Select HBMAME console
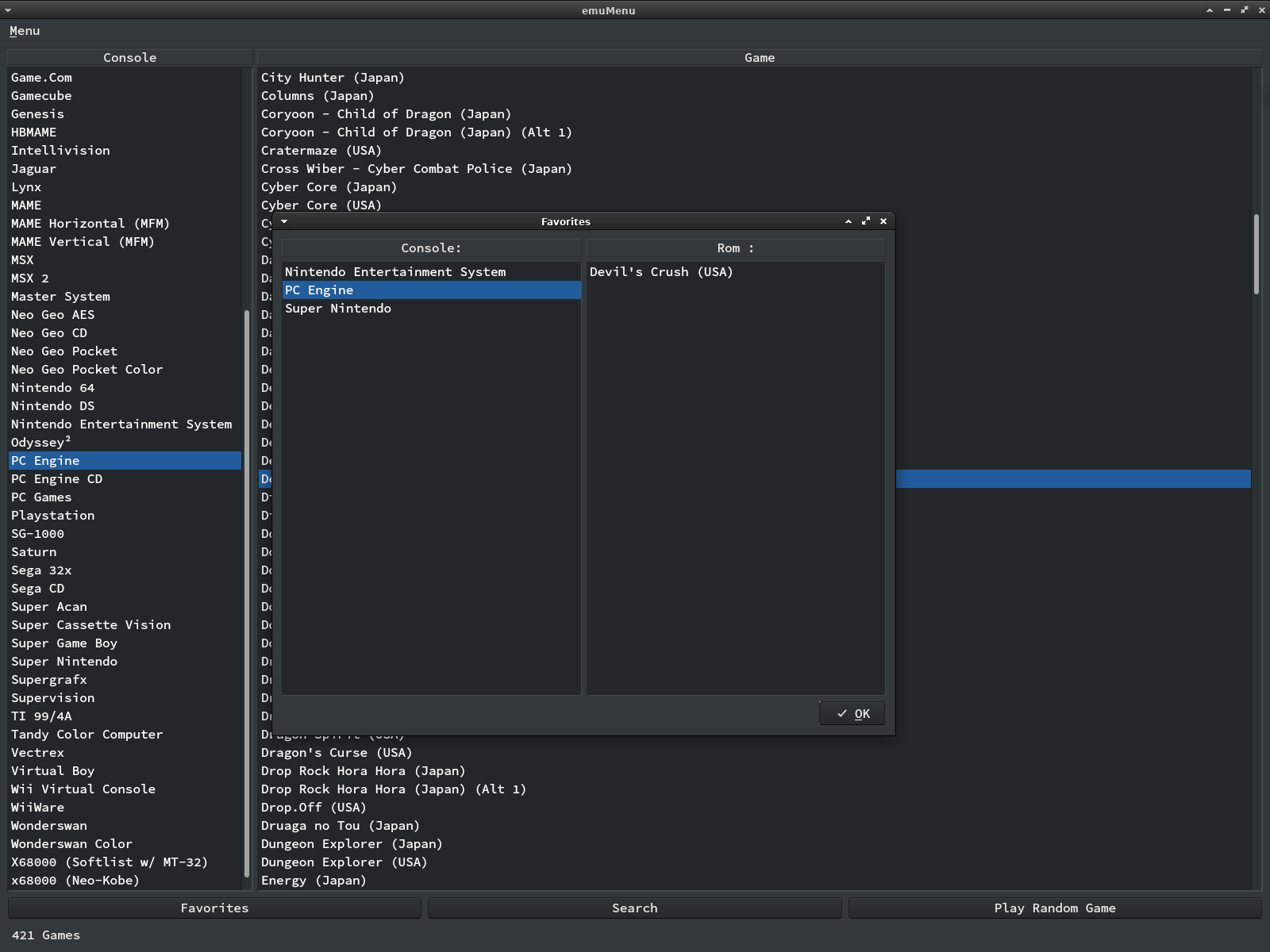Viewport: 1270px width, 952px height. (x=125, y=132)
